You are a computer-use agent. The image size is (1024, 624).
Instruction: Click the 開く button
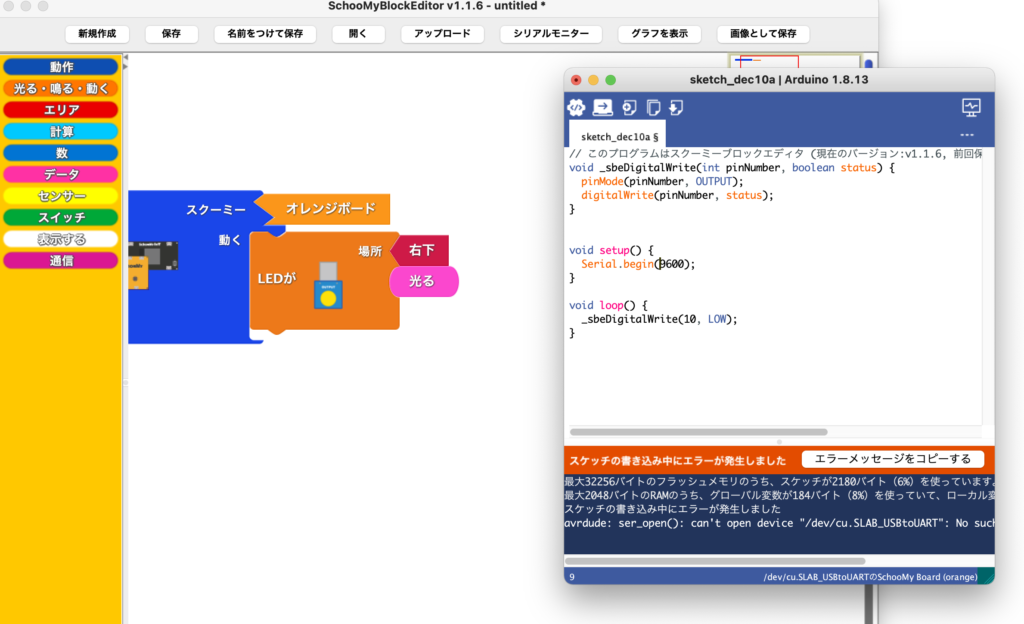(x=358, y=33)
